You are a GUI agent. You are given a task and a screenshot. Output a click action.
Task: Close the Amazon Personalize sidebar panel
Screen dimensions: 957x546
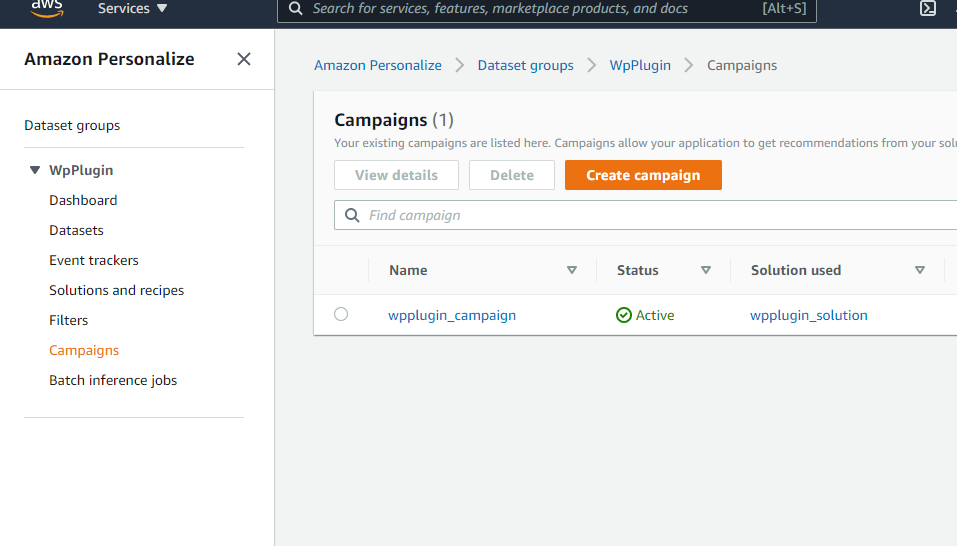coord(243,59)
